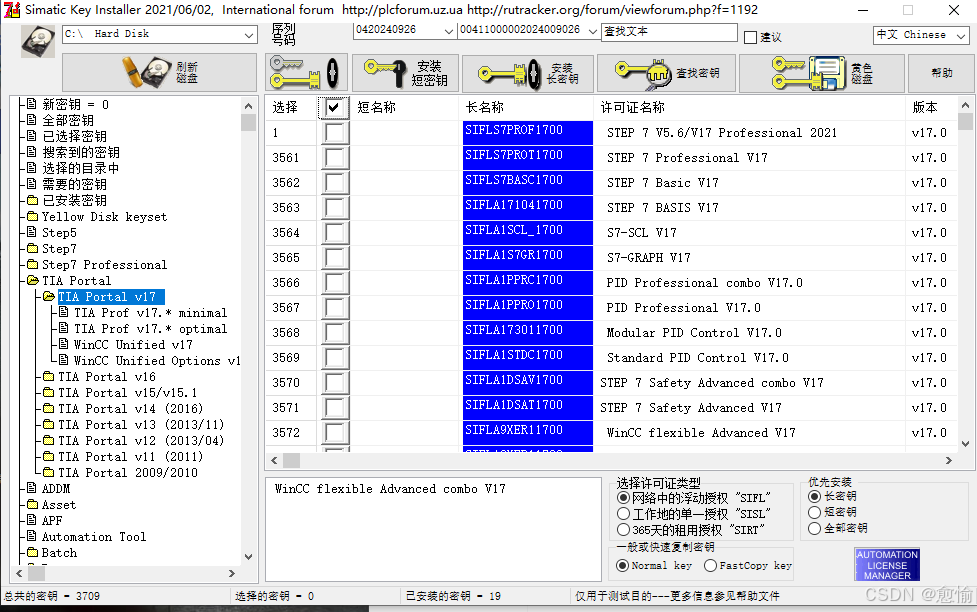The image size is (977, 612).
Task: Click key table horizontal scrollbar right arrow
Action: pyautogui.click(x=948, y=461)
